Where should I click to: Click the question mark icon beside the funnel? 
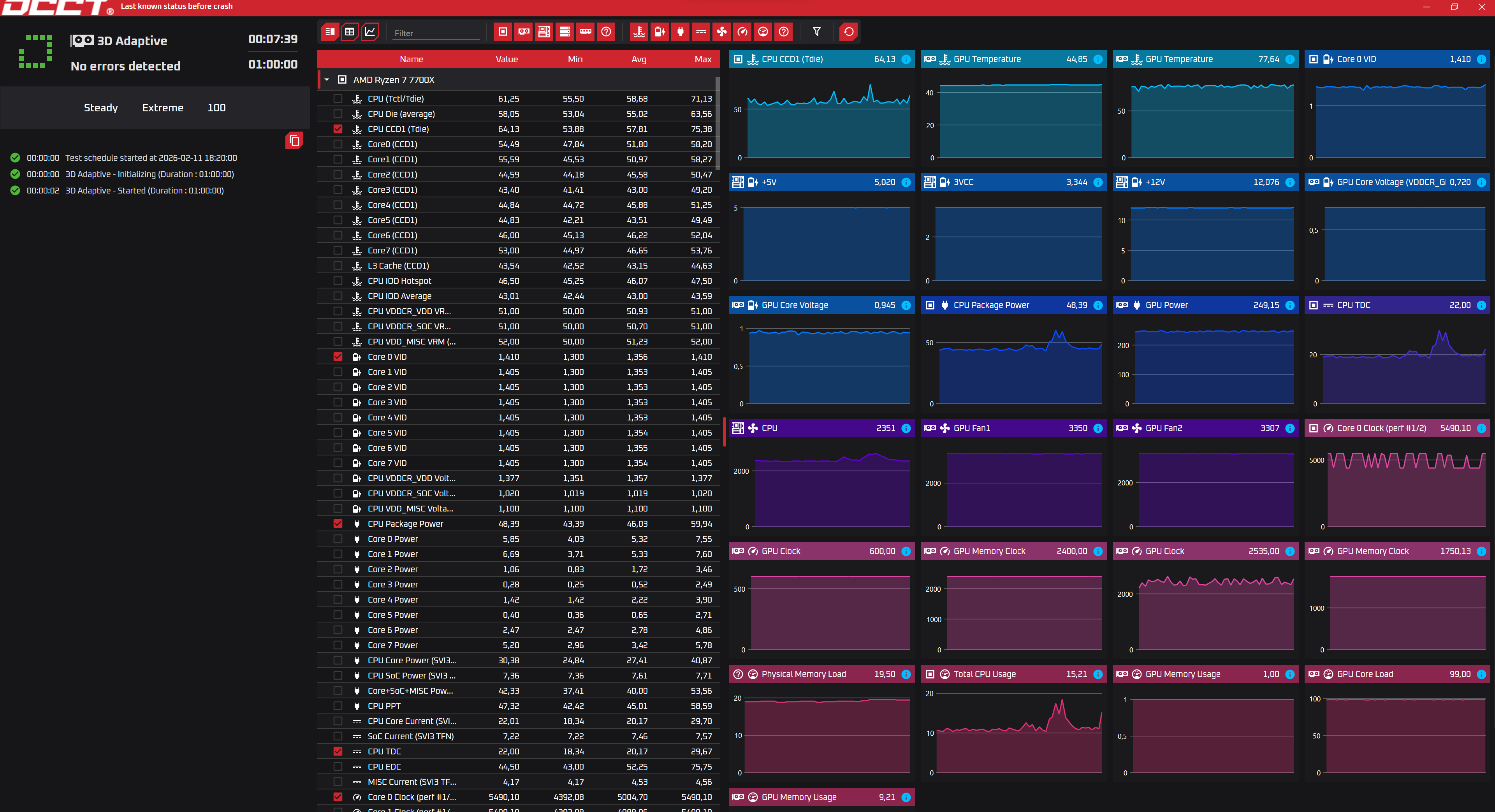(x=783, y=32)
